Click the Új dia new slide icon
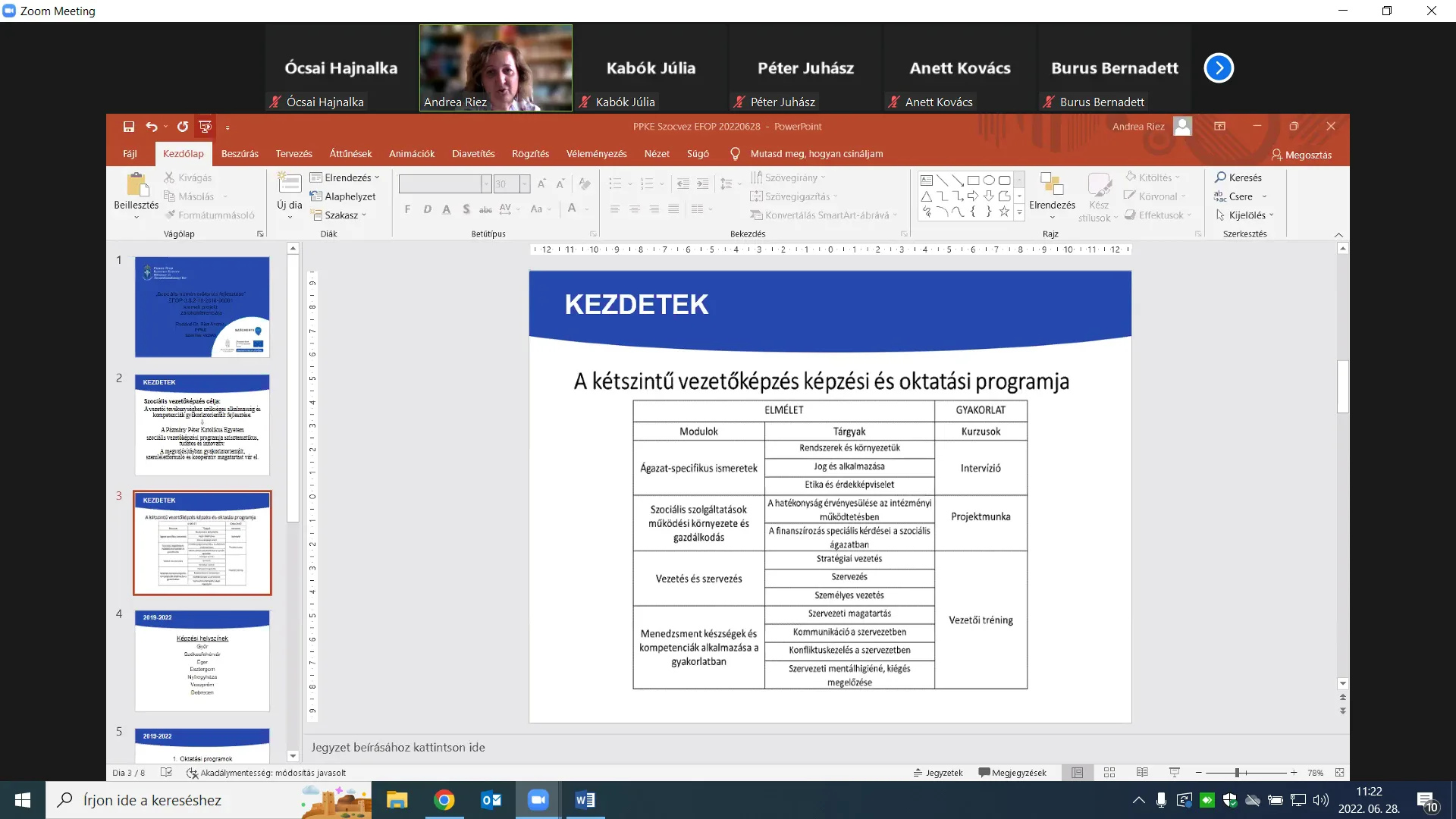 pos(289,184)
